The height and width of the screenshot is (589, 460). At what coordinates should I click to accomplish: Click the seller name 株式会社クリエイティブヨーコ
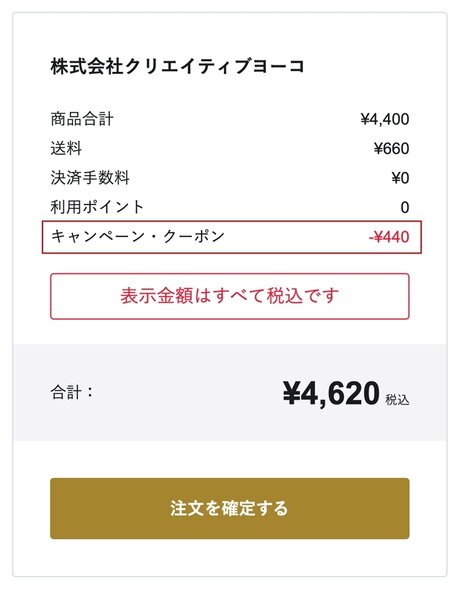177,66
